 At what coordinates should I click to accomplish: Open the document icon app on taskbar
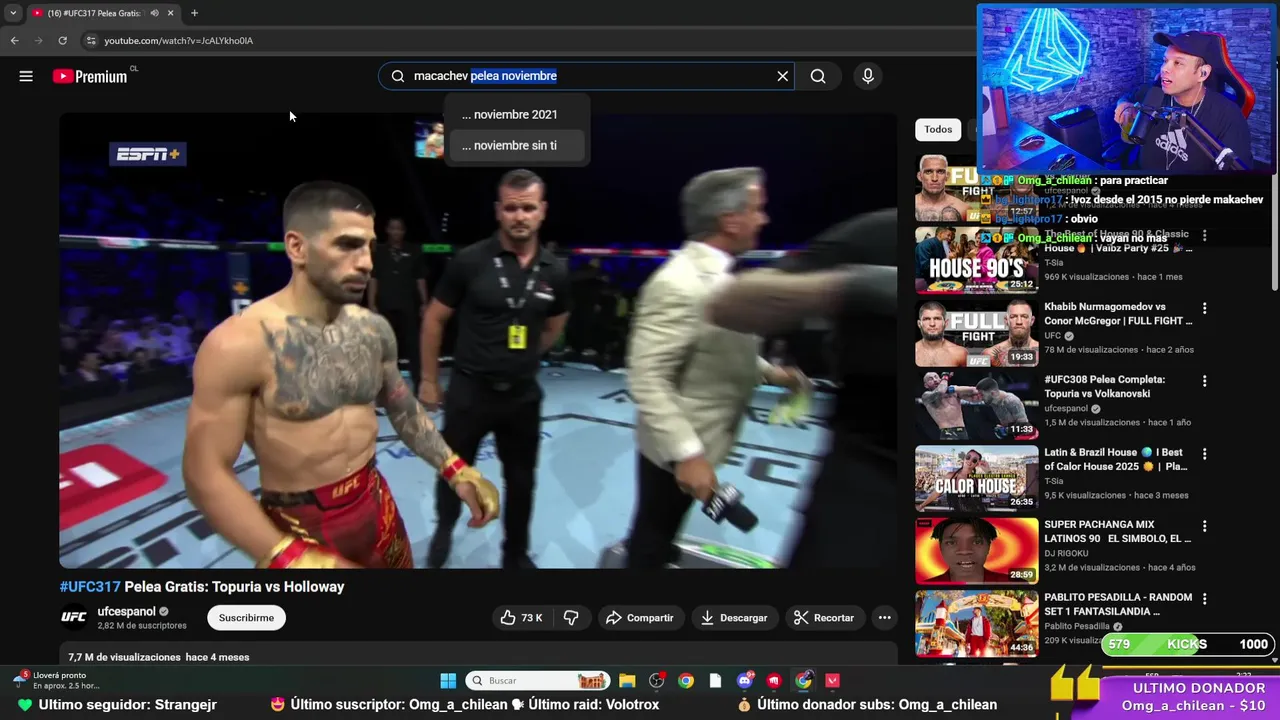click(715, 681)
